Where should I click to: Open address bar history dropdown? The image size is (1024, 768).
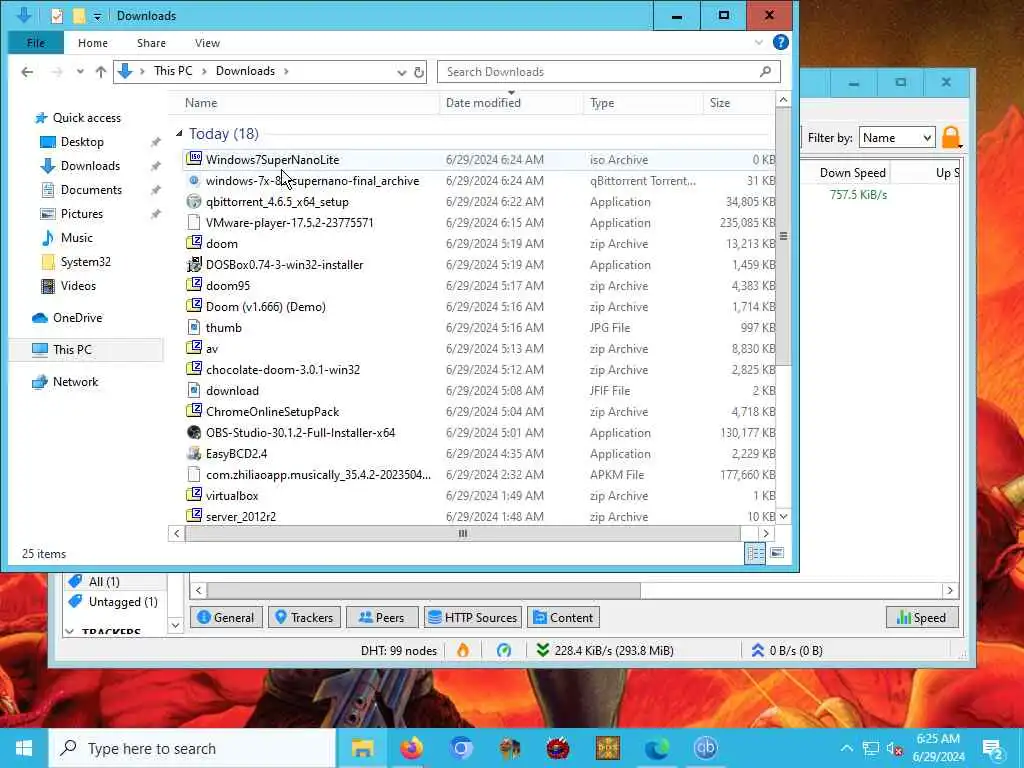(x=402, y=72)
